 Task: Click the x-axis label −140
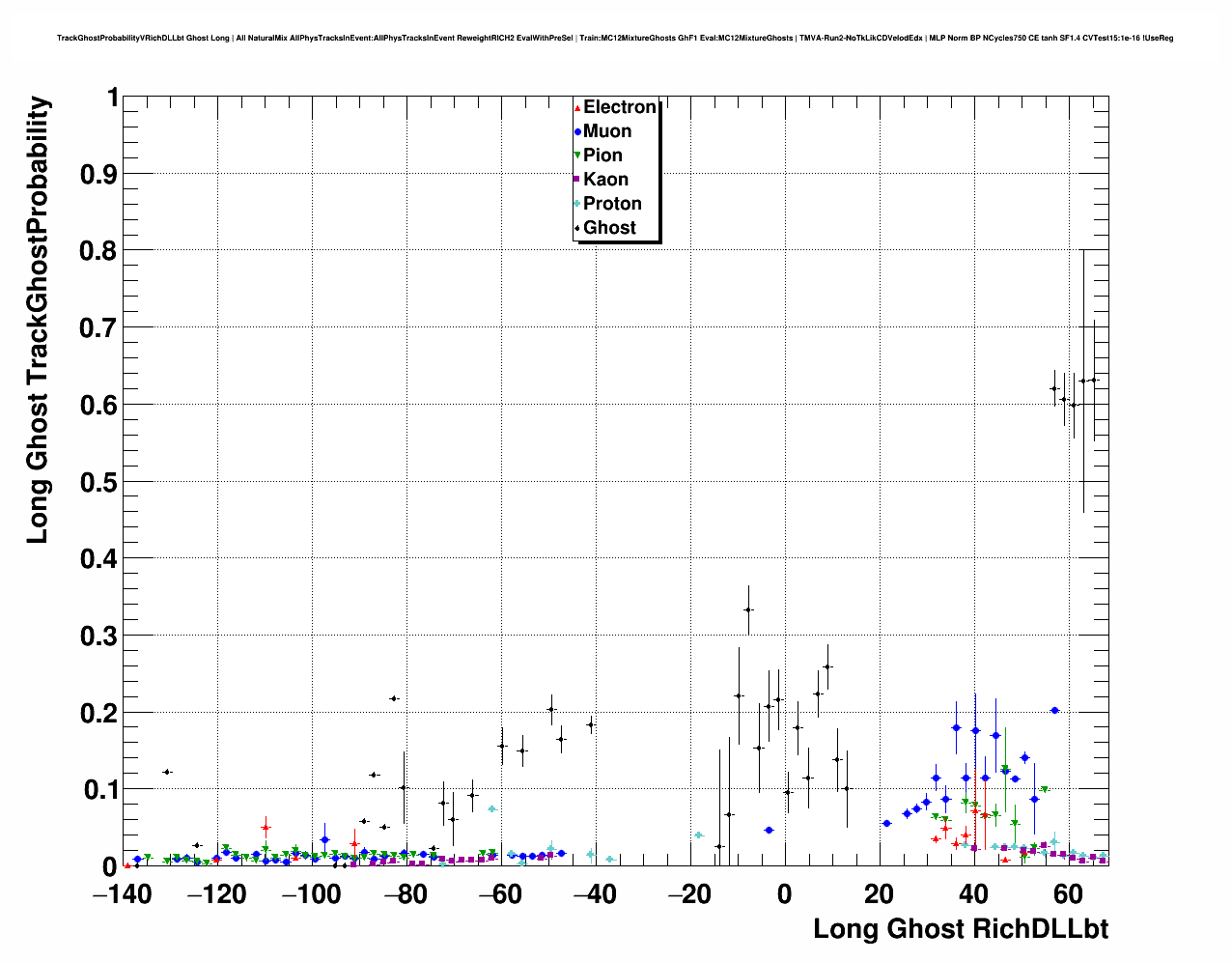(x=123, y=895)
